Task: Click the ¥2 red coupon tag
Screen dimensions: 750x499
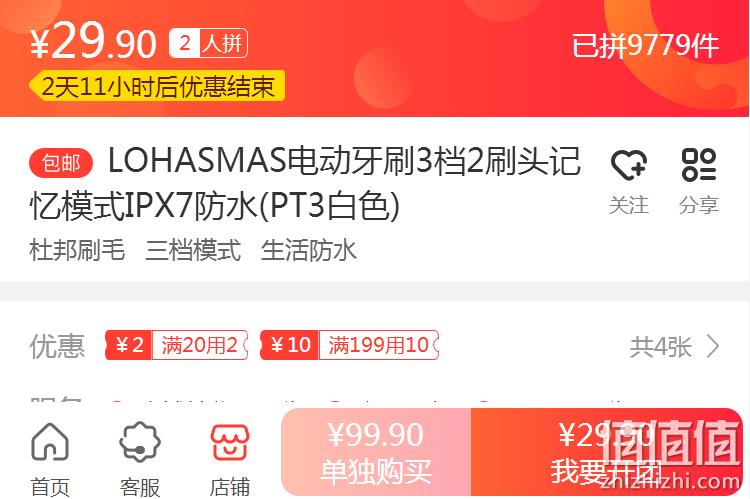Action: [129, 345]
